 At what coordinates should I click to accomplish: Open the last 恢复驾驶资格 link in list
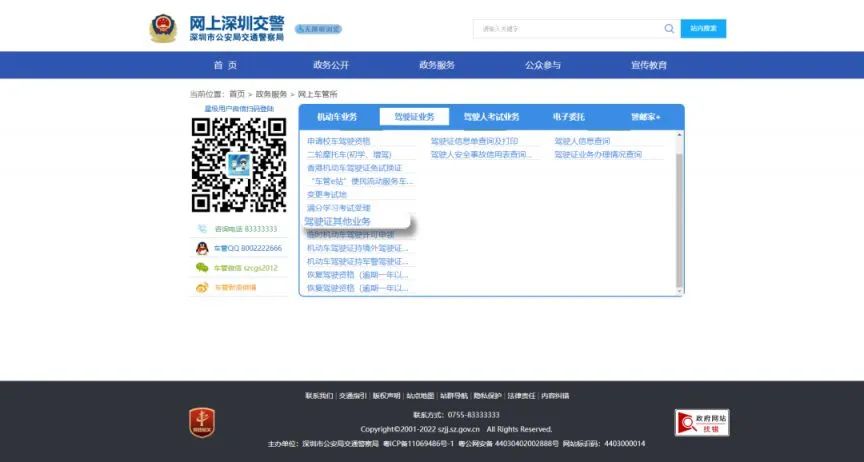click(357, 288)
